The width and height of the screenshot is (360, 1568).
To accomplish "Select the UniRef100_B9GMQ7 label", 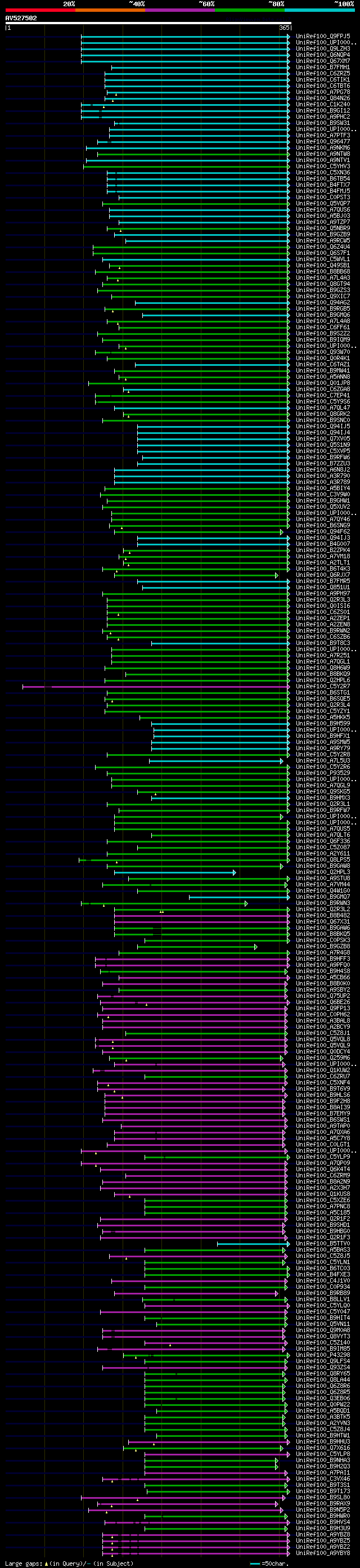I will click(323, 897).
